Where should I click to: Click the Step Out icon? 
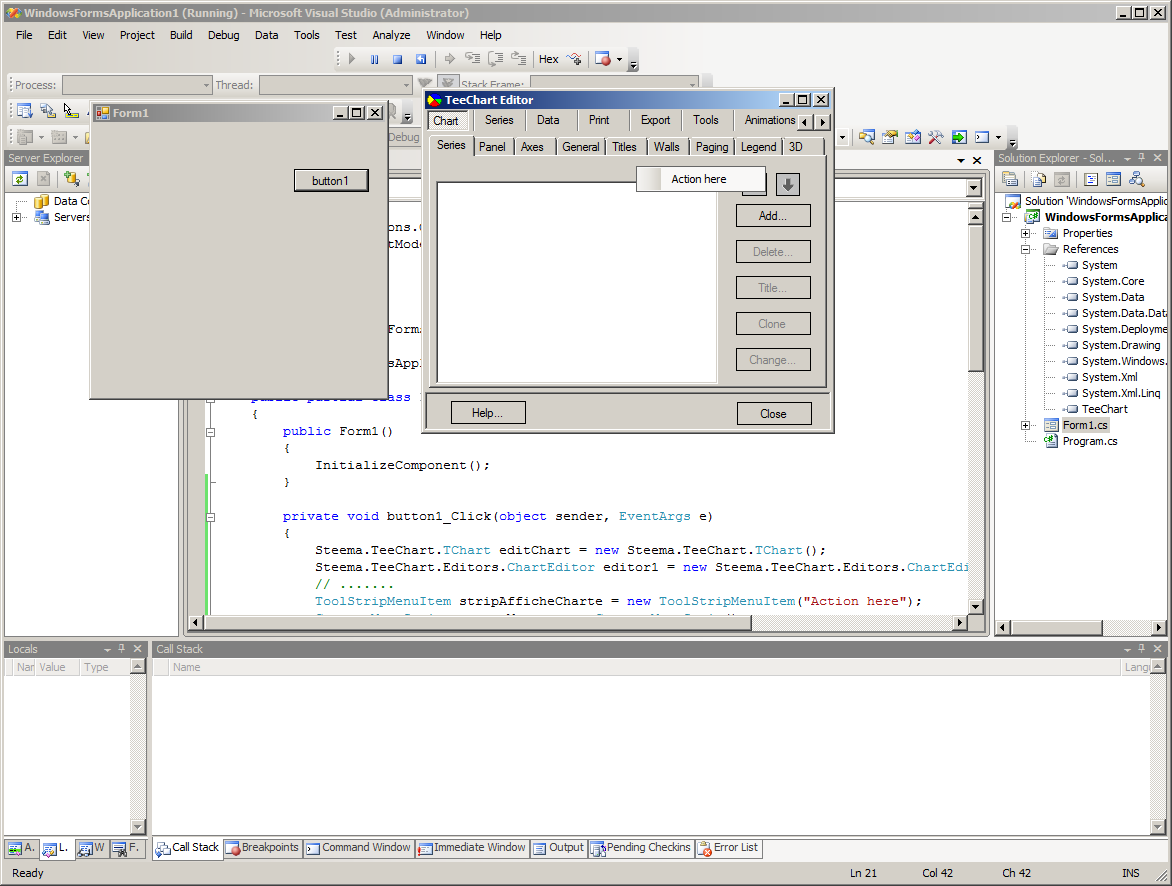(x=519, y=59)
